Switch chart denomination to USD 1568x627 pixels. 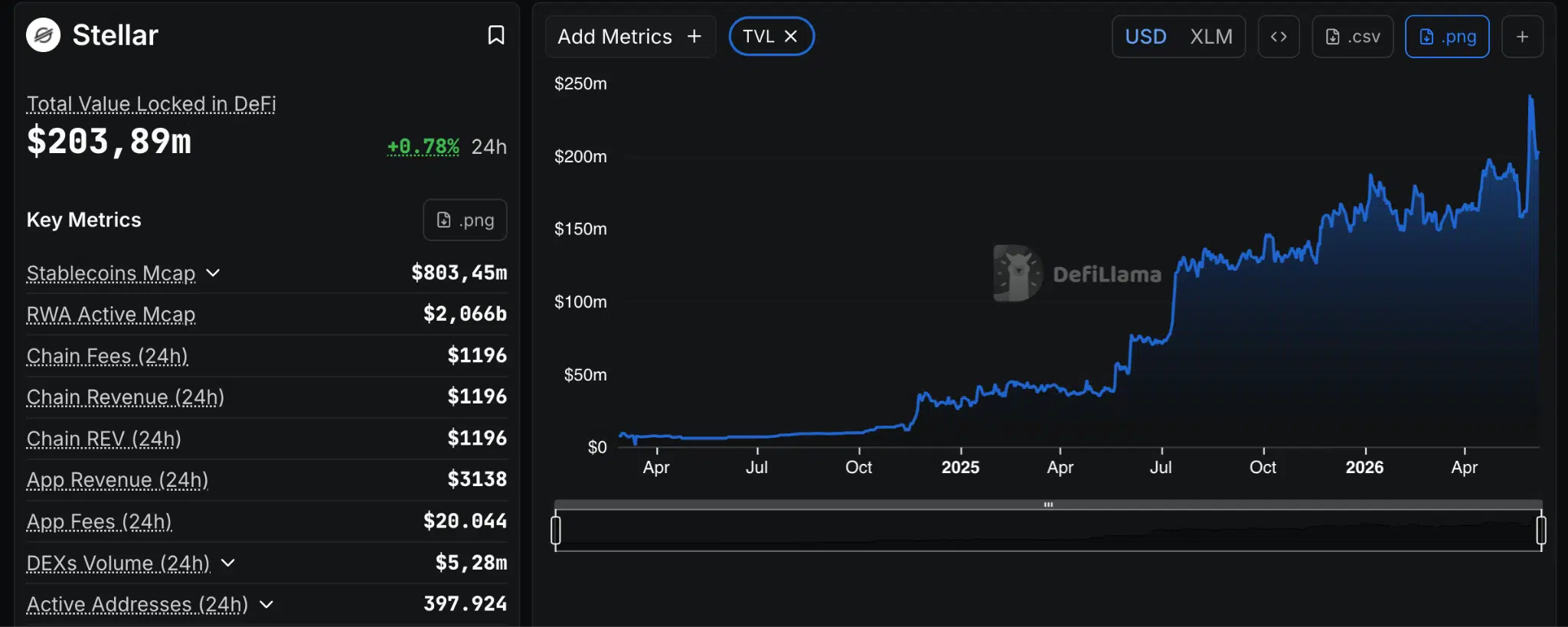click(1145, 37)
